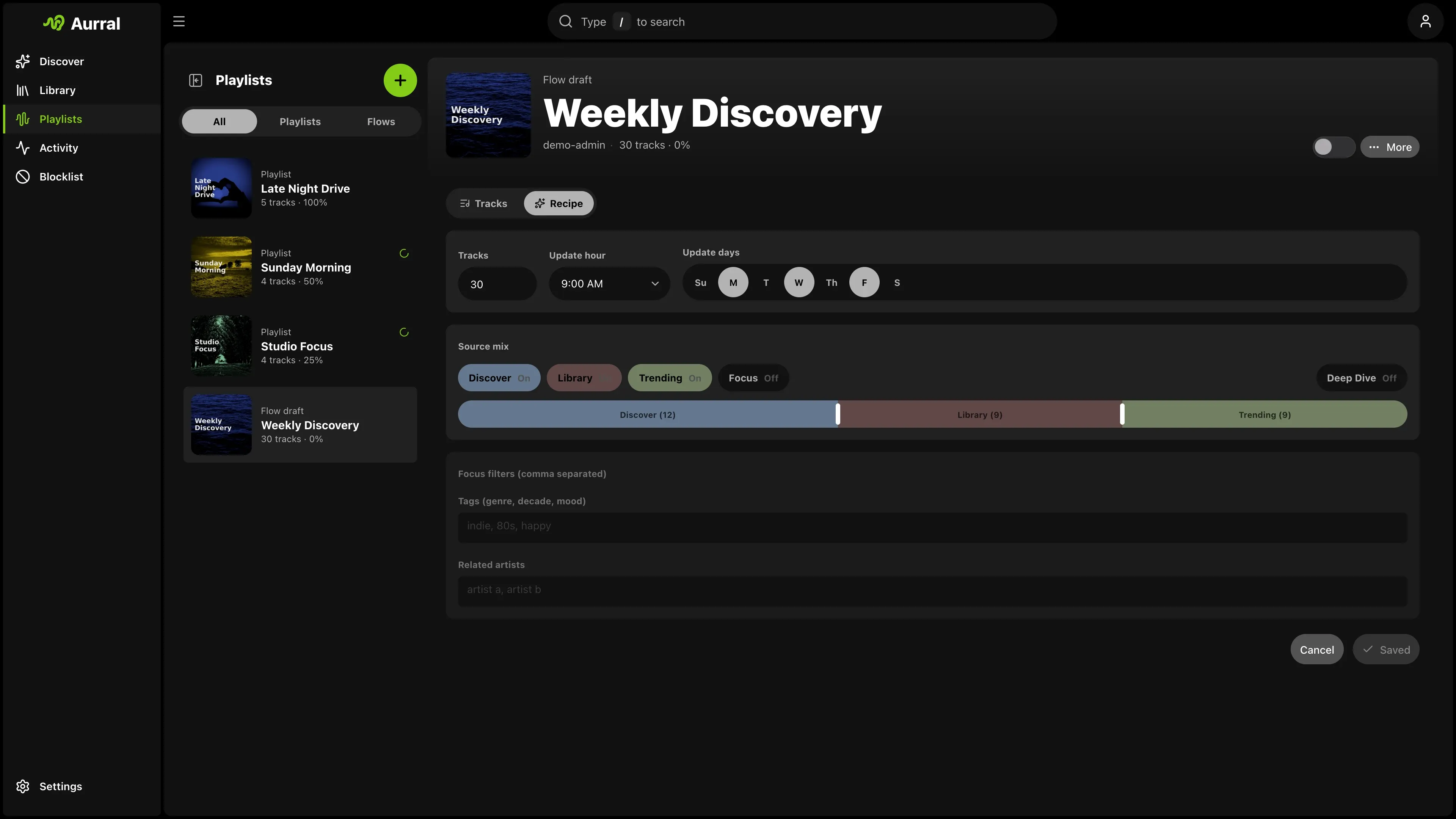Screen dimensions: 1456x819
Task: Enable the Deep Dive option
Action: coord(1362,378)
